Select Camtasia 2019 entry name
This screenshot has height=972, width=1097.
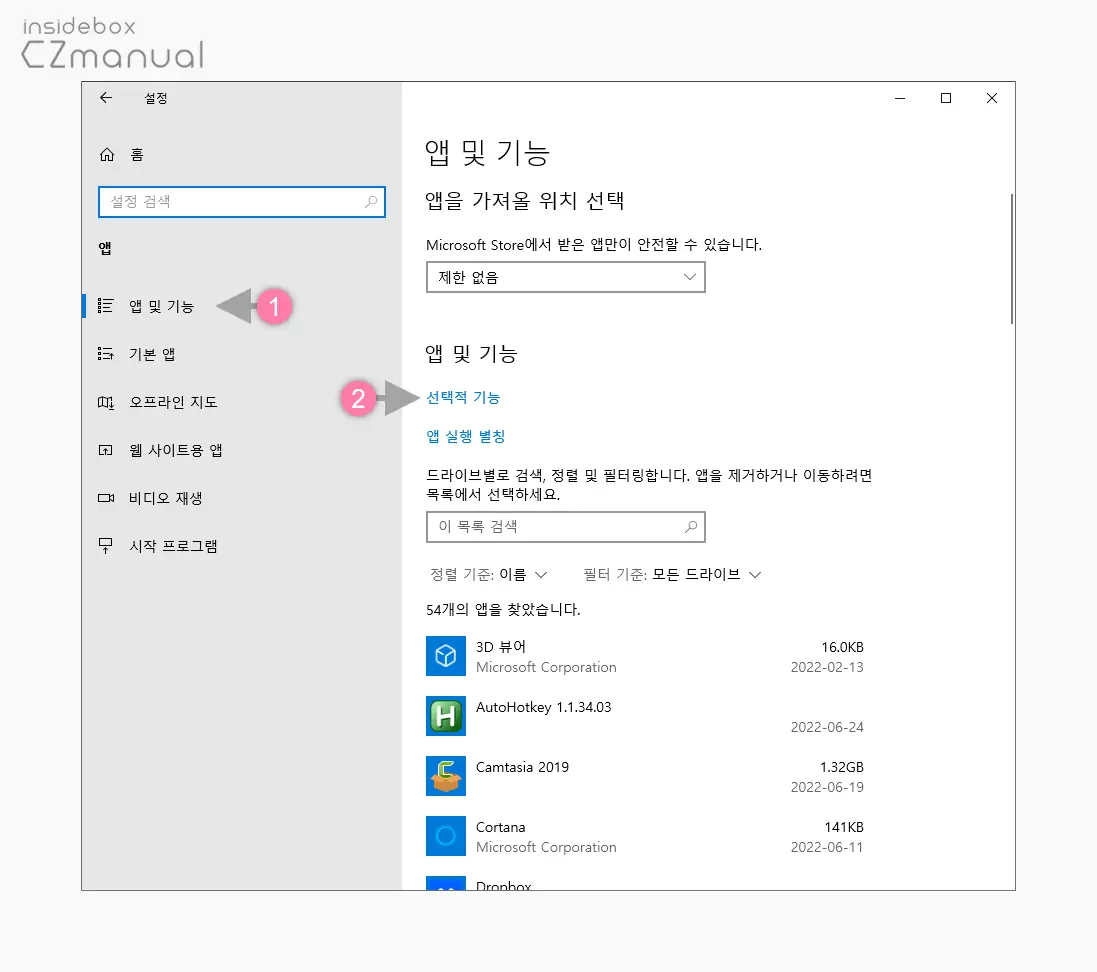point(522,767)
